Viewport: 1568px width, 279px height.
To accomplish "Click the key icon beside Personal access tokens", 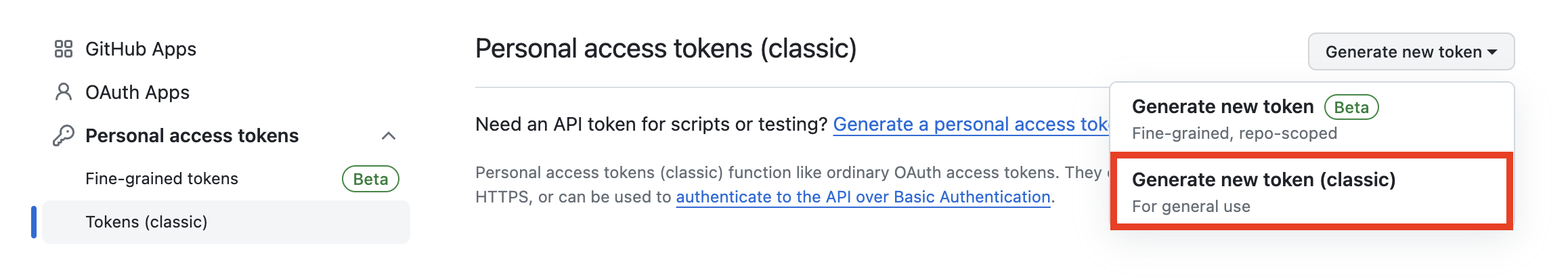I will [x=64, y=135].
